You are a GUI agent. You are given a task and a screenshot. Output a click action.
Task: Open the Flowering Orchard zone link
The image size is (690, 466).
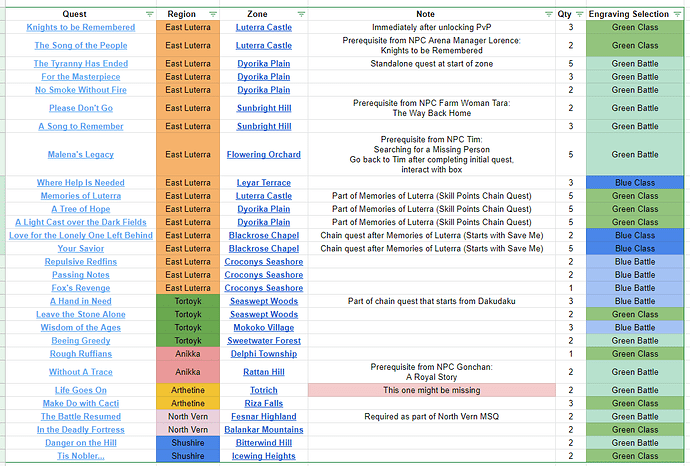(264, 154)
